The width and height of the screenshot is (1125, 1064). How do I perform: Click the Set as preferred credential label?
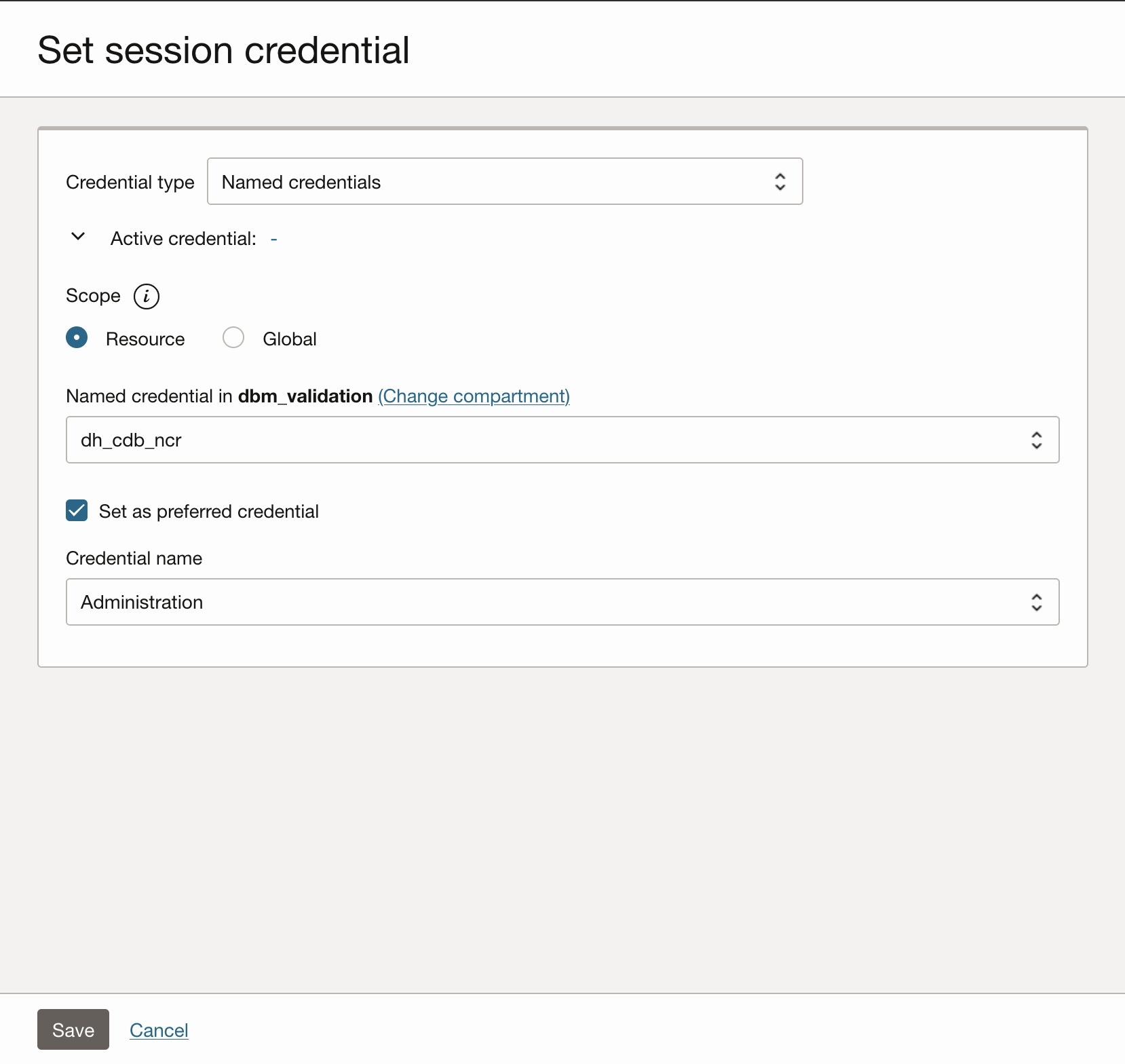pos(209,512)
